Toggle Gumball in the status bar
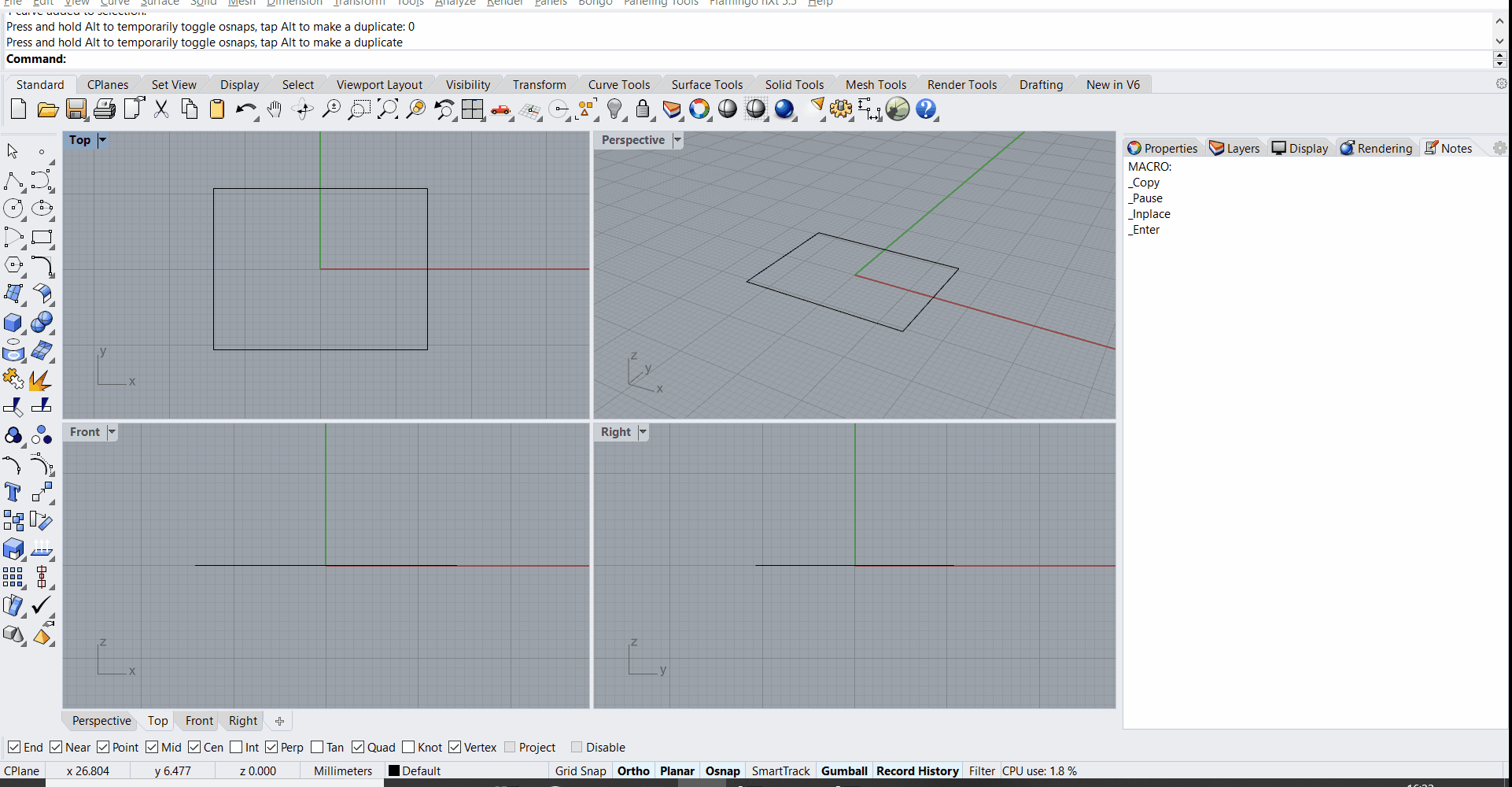Viewport: 1512px width, 787px height. pos(844,771)
